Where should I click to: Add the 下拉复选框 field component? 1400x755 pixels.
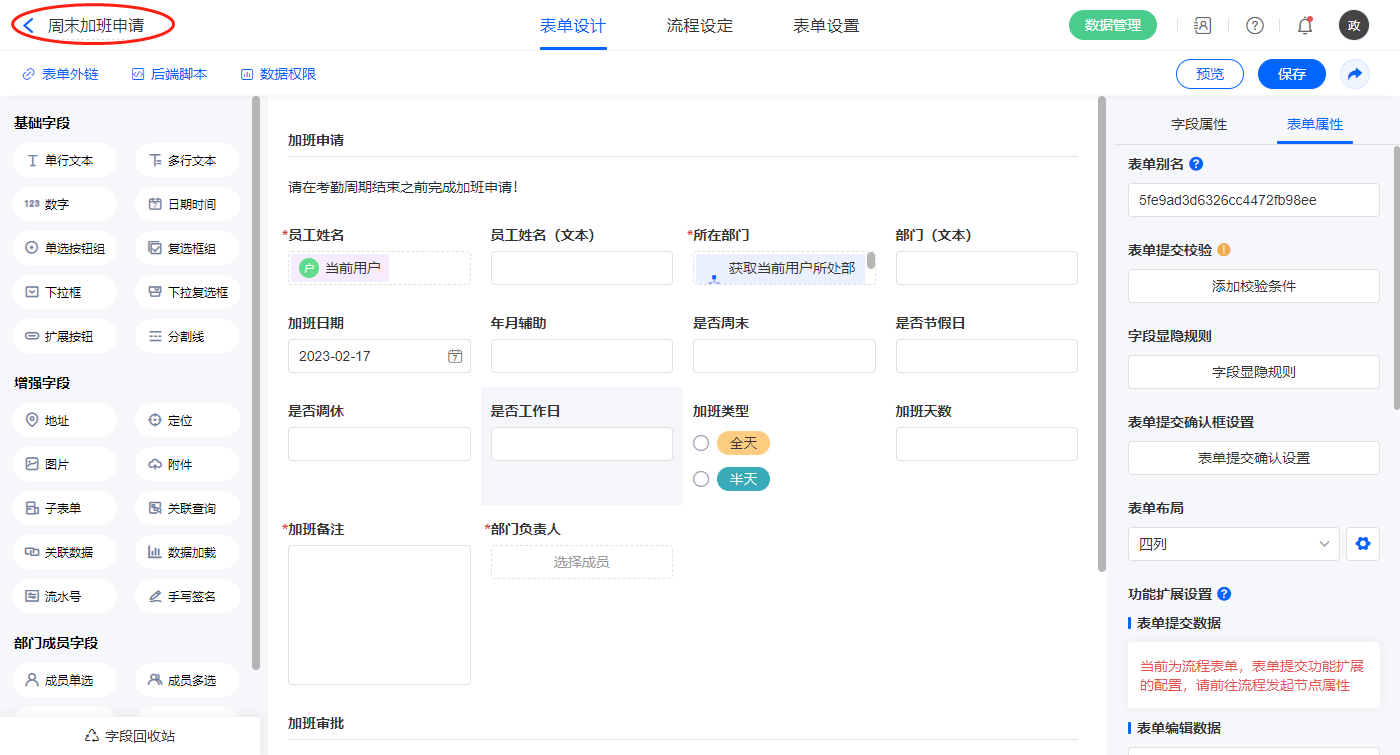pyautogui.click(x=187, y=292)
